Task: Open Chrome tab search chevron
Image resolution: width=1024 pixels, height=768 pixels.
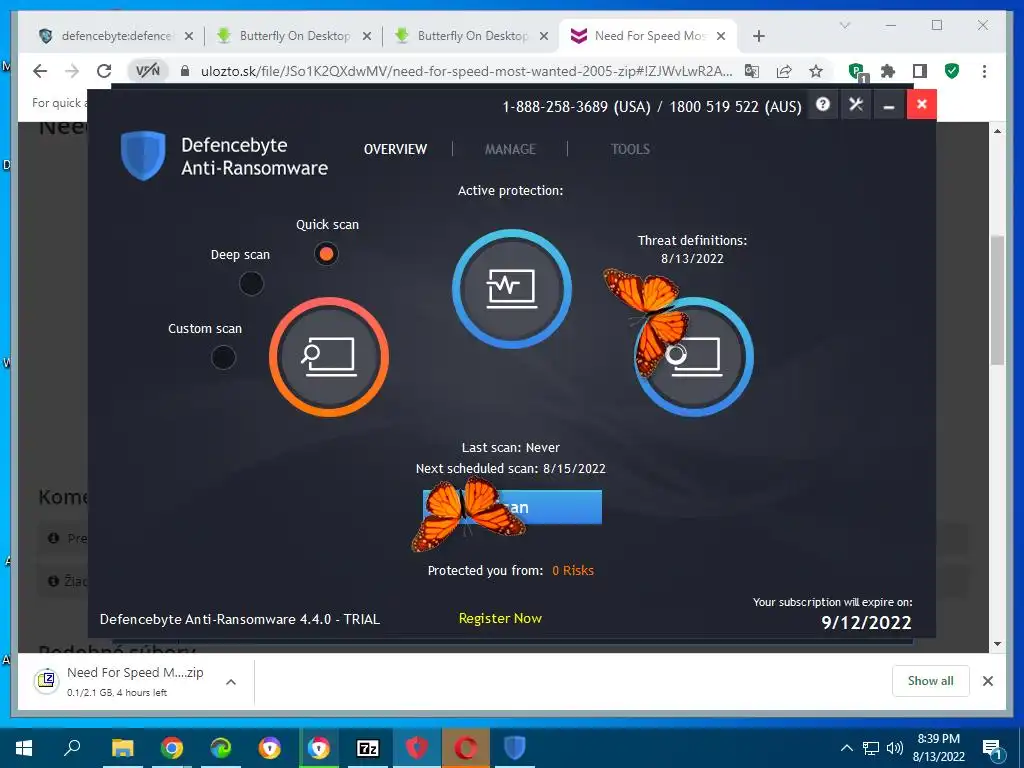Action: pos(844,25)
